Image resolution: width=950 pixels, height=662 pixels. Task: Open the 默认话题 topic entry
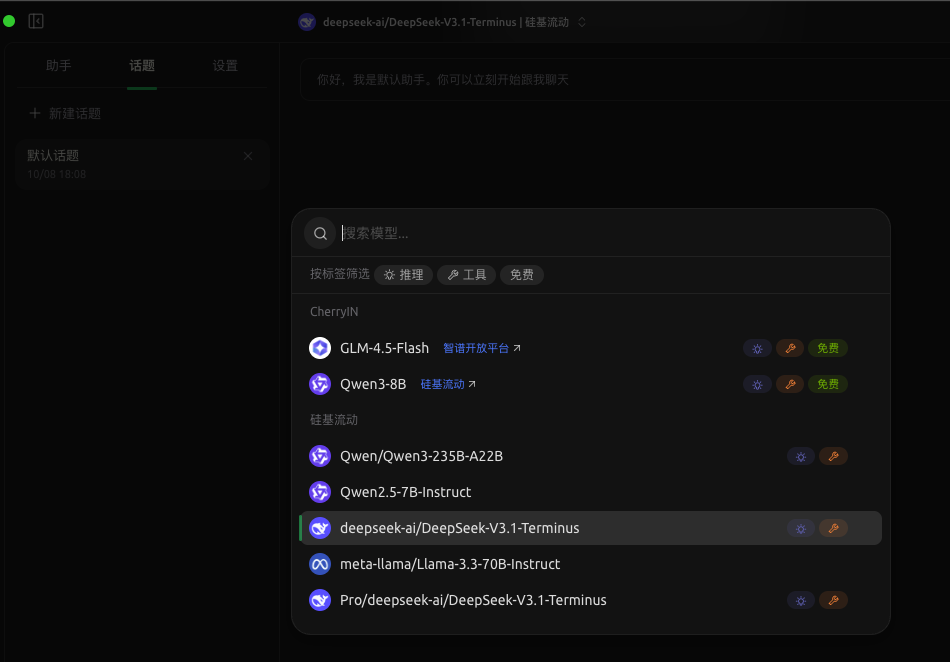[x=142, y=164]
